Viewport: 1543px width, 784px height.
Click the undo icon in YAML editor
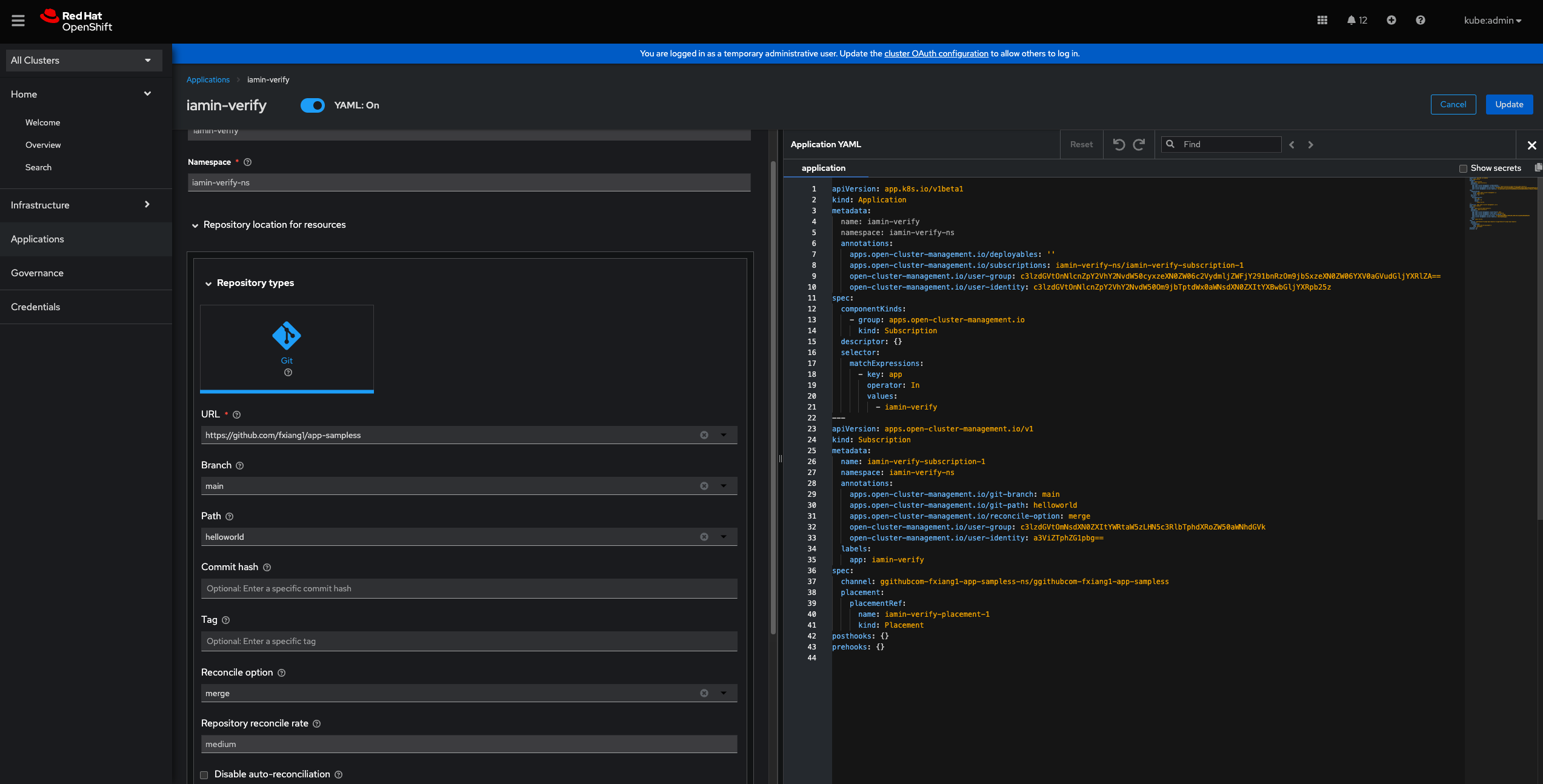point(1119,144)
